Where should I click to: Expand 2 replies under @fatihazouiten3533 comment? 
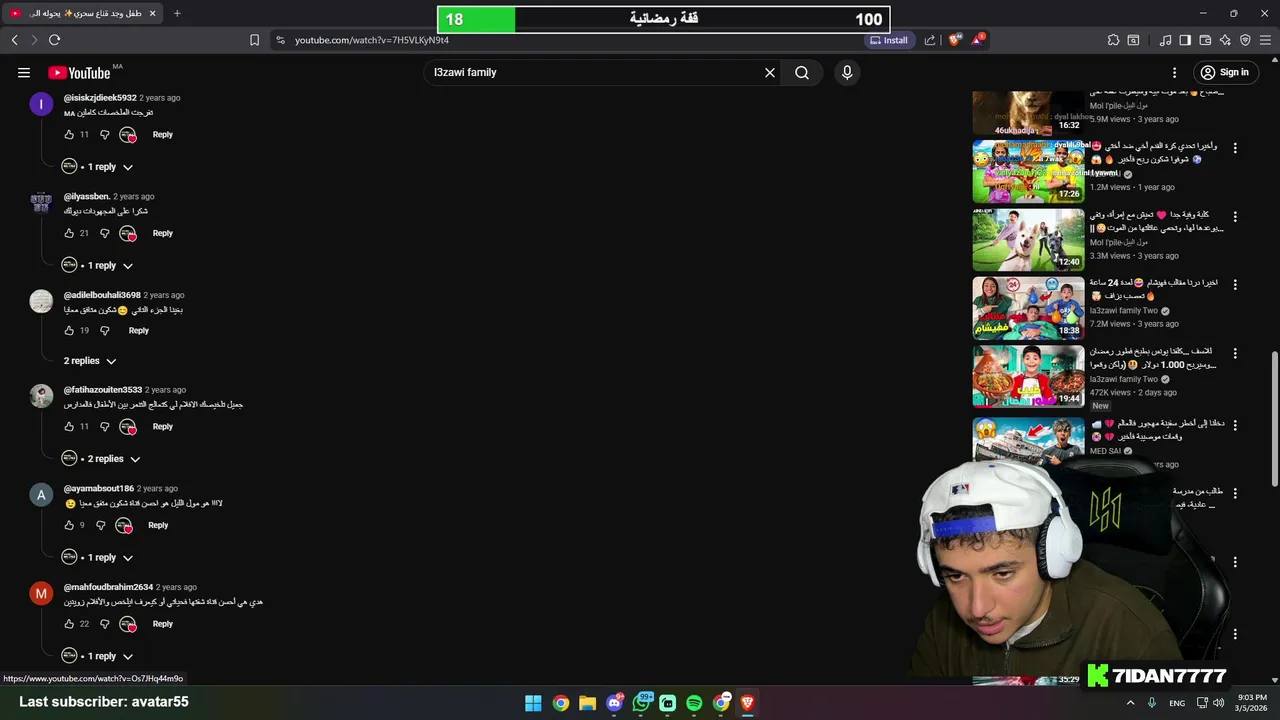click(x=102, y=459)
